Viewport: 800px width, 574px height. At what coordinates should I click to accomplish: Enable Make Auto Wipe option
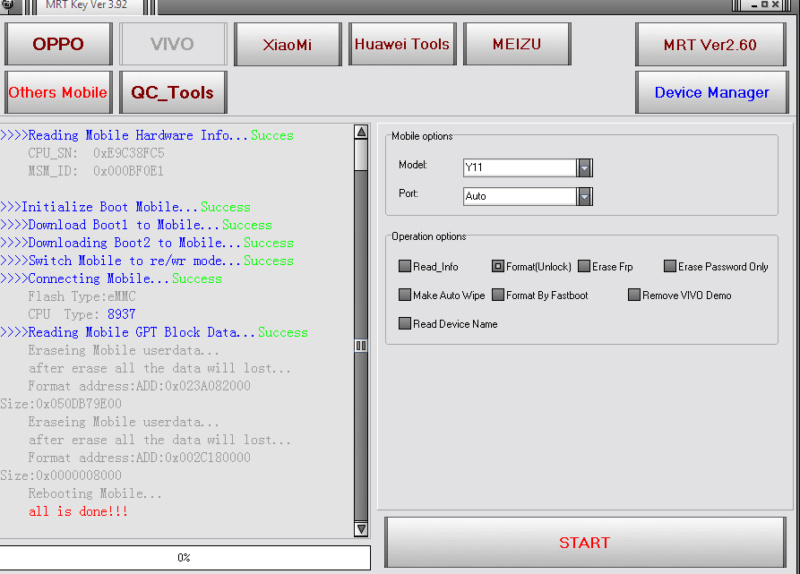405,296
